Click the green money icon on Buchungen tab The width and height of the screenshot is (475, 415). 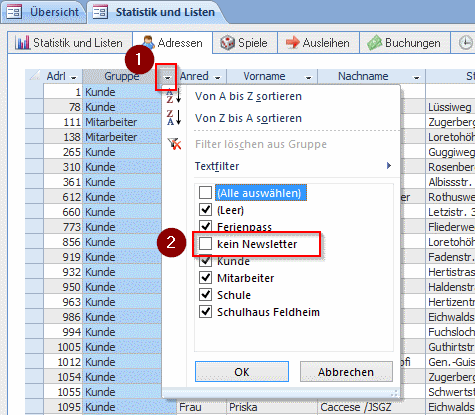point(374,43)
